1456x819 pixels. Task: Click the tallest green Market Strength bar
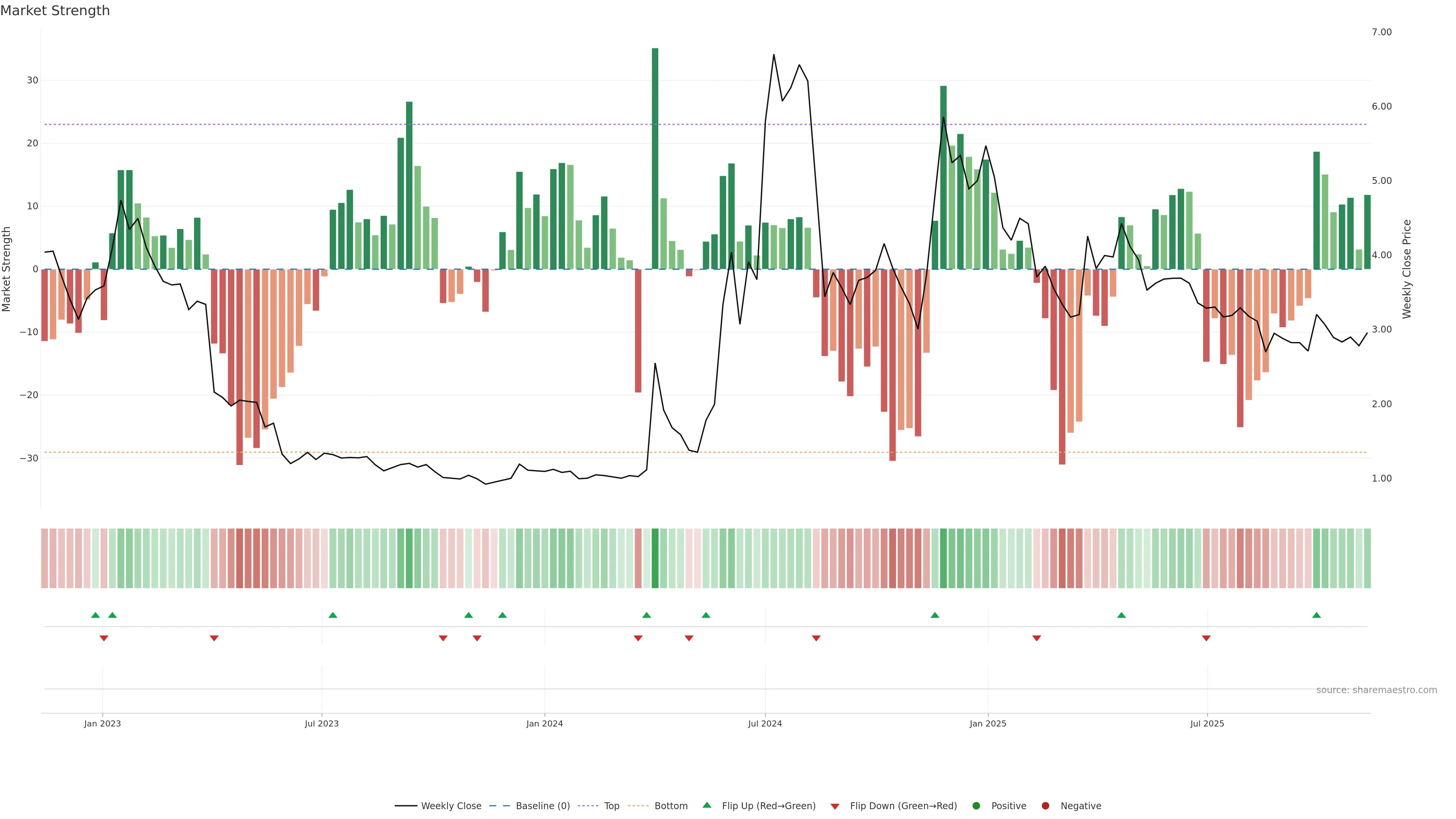pos(655,158)
